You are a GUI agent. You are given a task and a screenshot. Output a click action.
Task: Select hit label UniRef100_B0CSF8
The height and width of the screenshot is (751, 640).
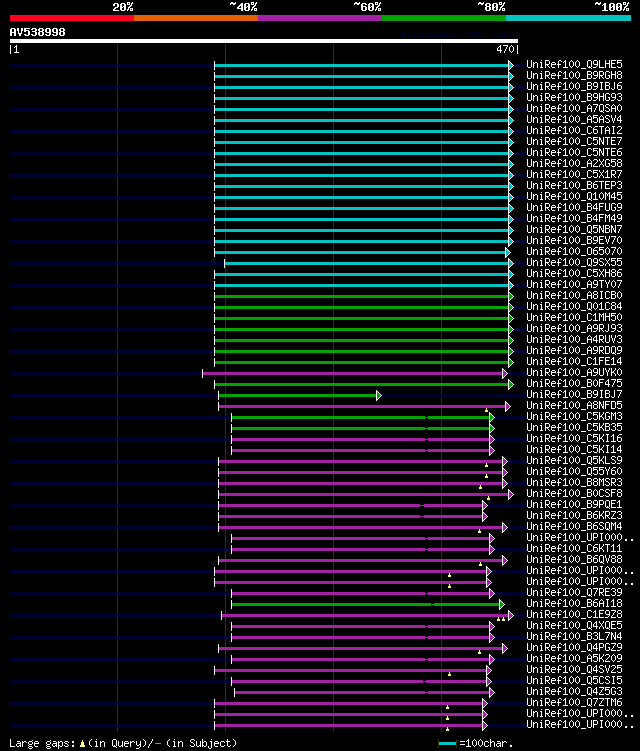tap(574, 494)
